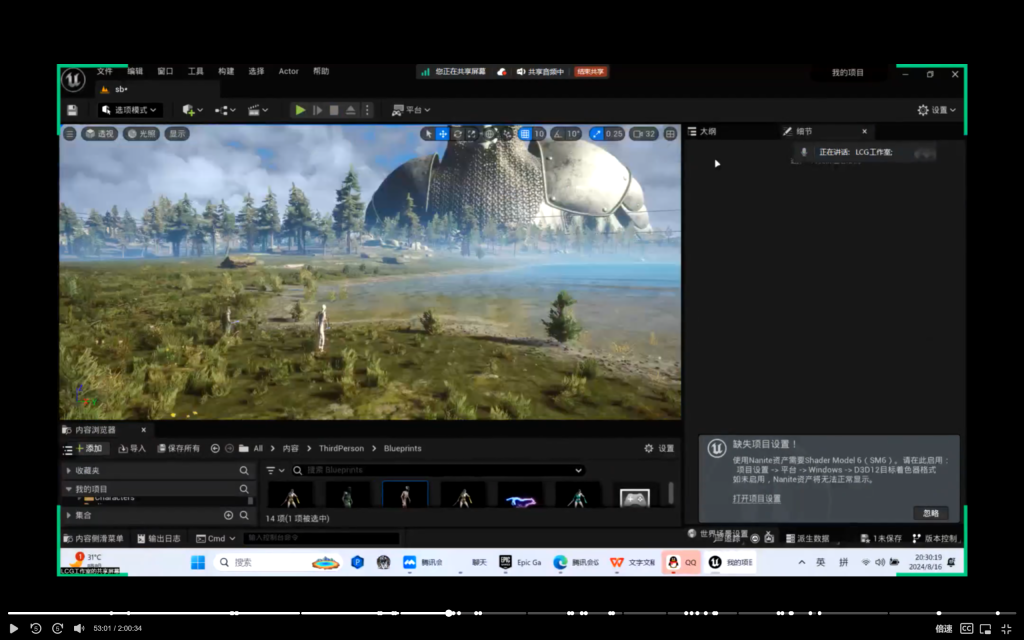
Task: Click the Stop simulation square icon
Action: 334,110
